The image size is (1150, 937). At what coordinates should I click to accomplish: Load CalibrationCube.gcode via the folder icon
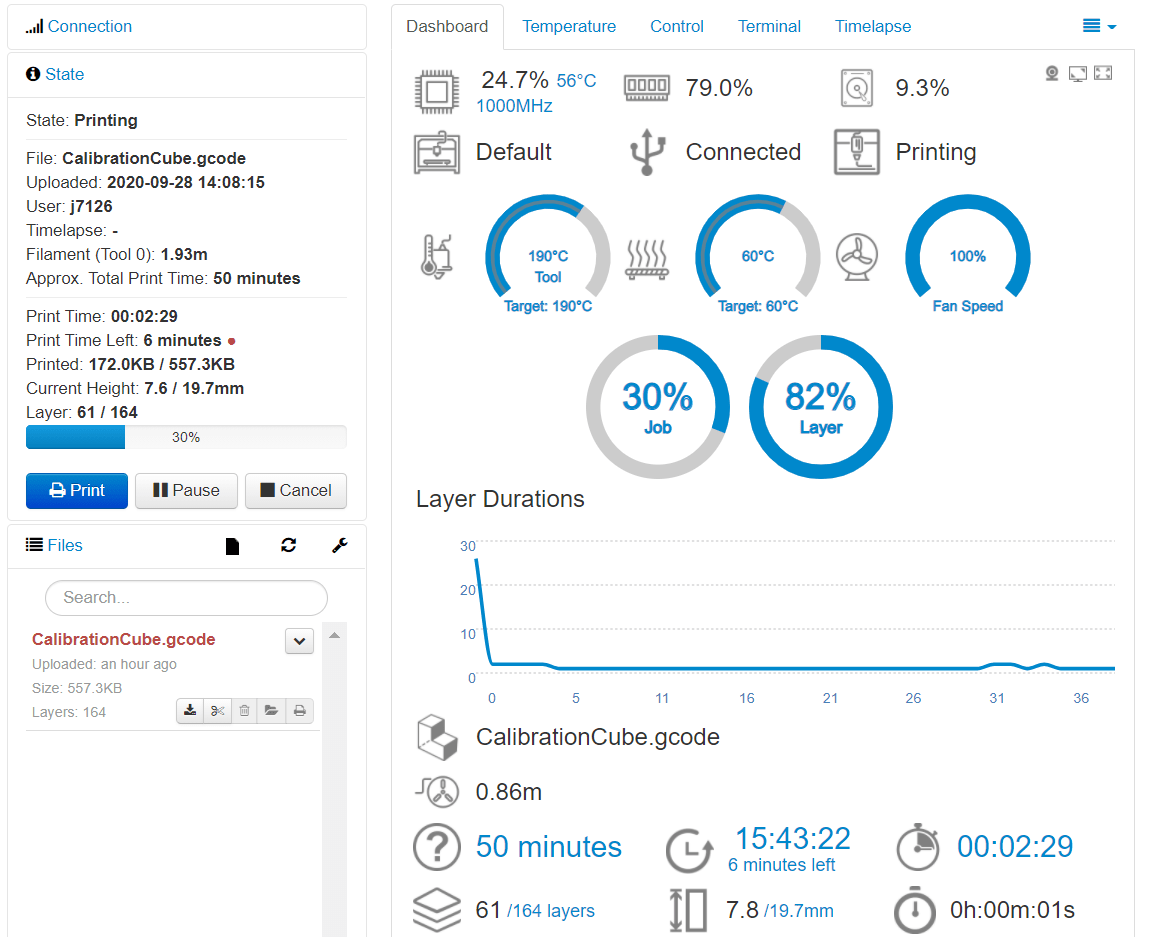coord(271,710)
